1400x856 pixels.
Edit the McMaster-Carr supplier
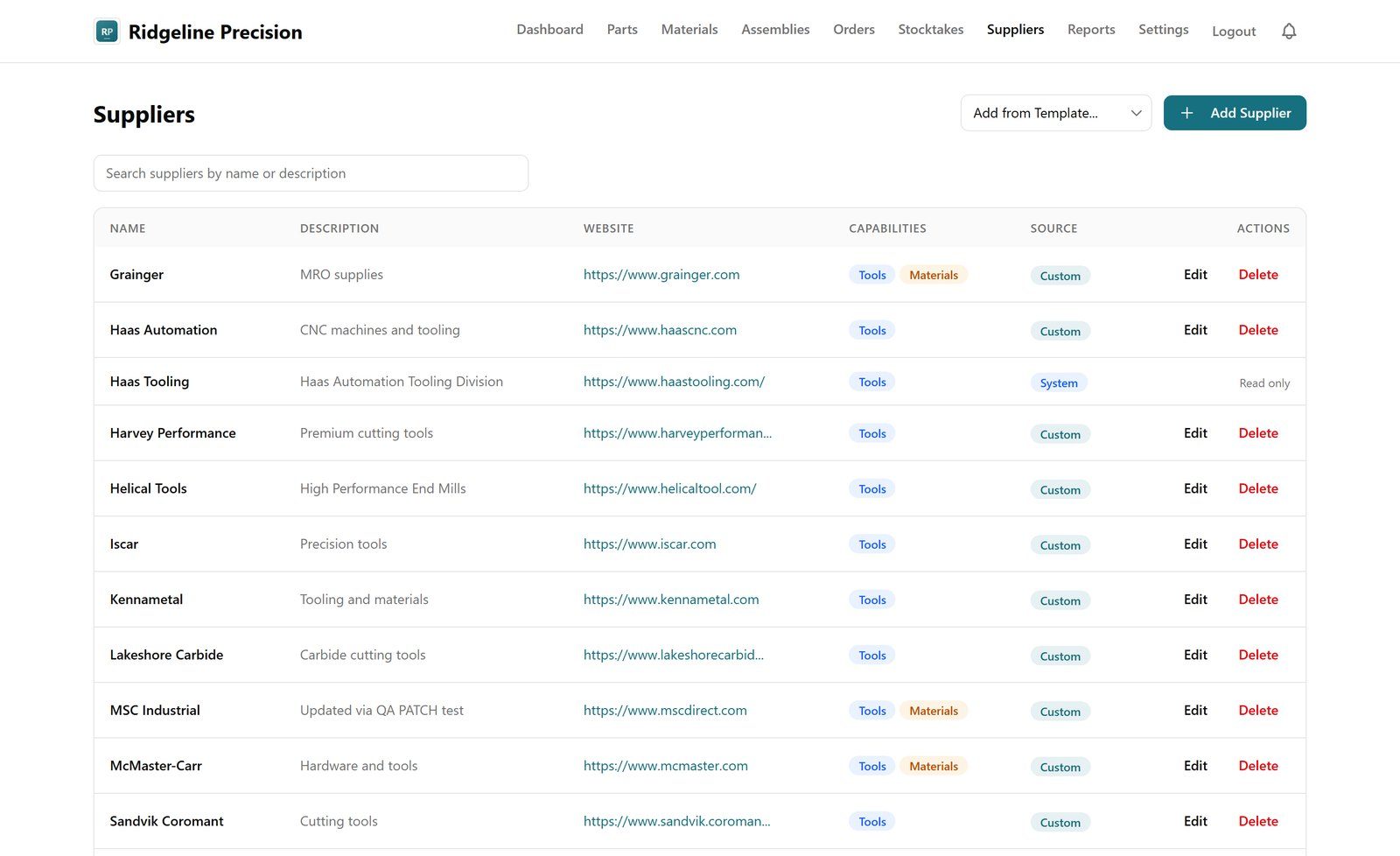[1195, 766]
